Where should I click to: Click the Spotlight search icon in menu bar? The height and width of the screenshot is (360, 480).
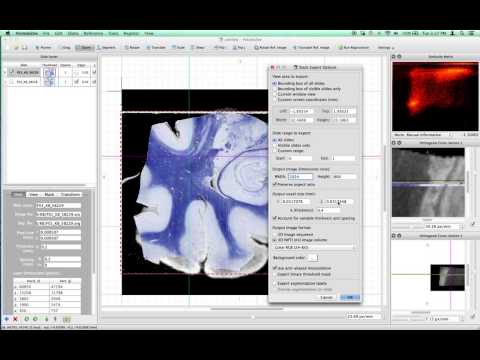[x=462, y=34]
